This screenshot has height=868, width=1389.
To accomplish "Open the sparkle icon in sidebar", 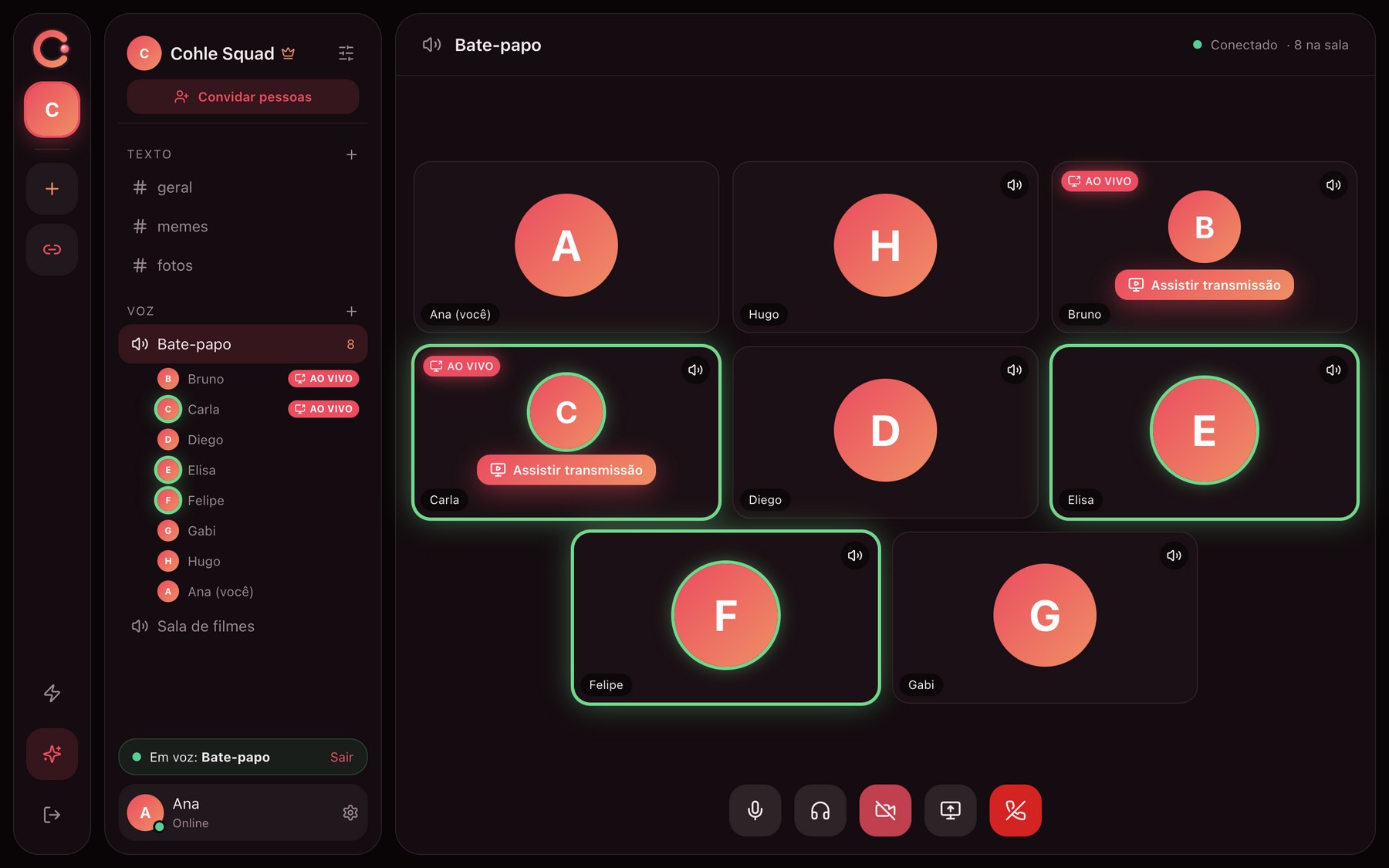I will point(52,754).
